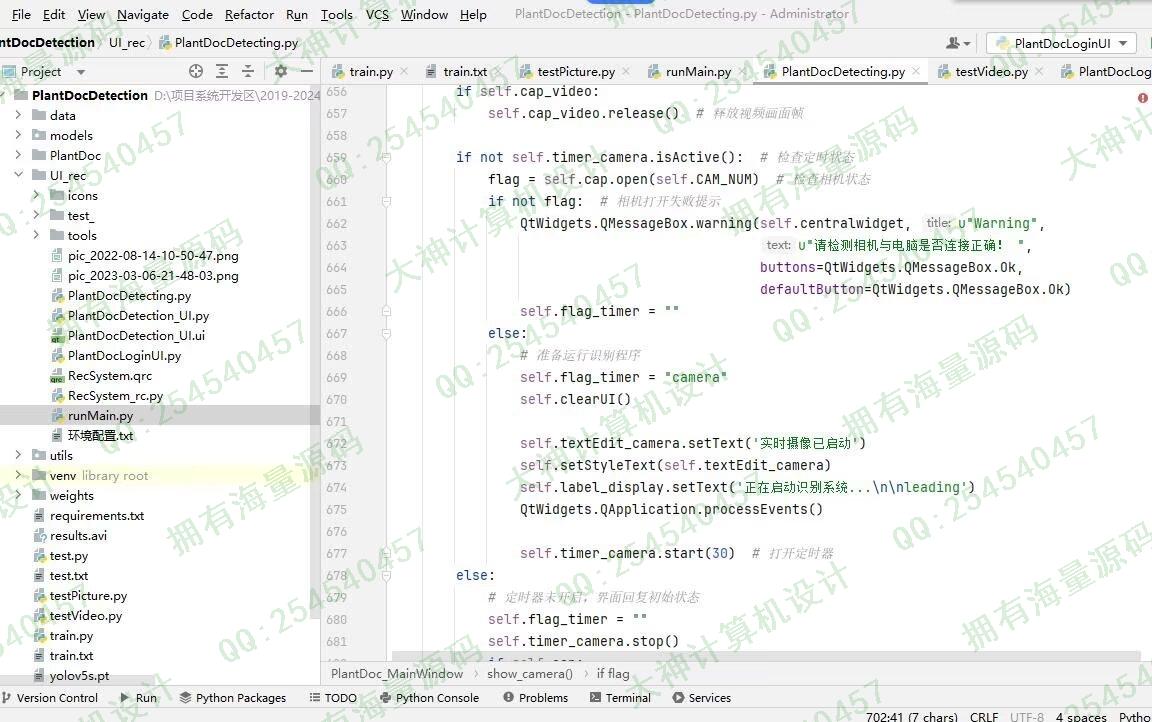The width and height of the screenshot is (1152, 722).
Task: Open the Python Console tool window
Action: click(429, 698)
